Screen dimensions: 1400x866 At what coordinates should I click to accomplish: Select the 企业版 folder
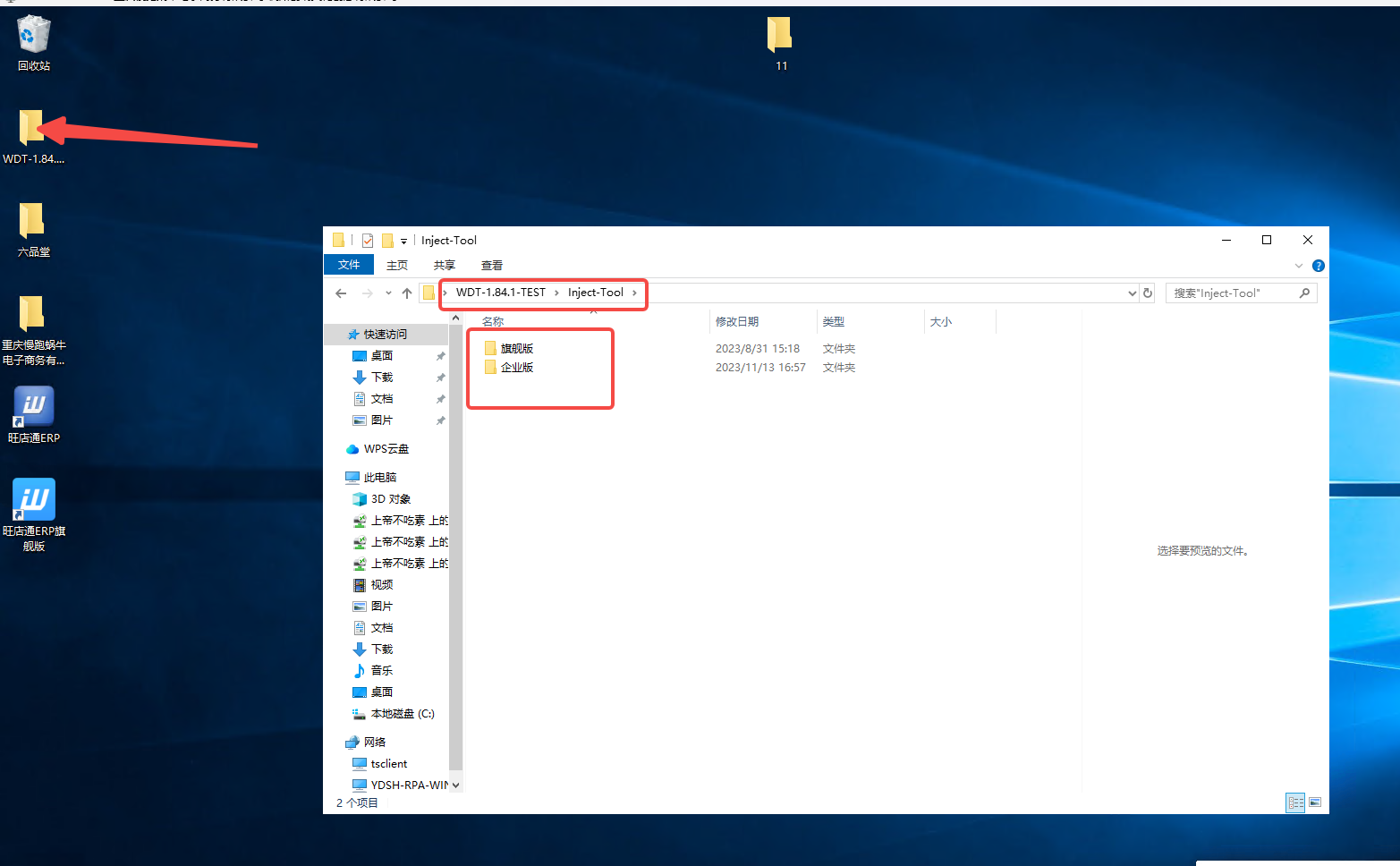[509, 367]
